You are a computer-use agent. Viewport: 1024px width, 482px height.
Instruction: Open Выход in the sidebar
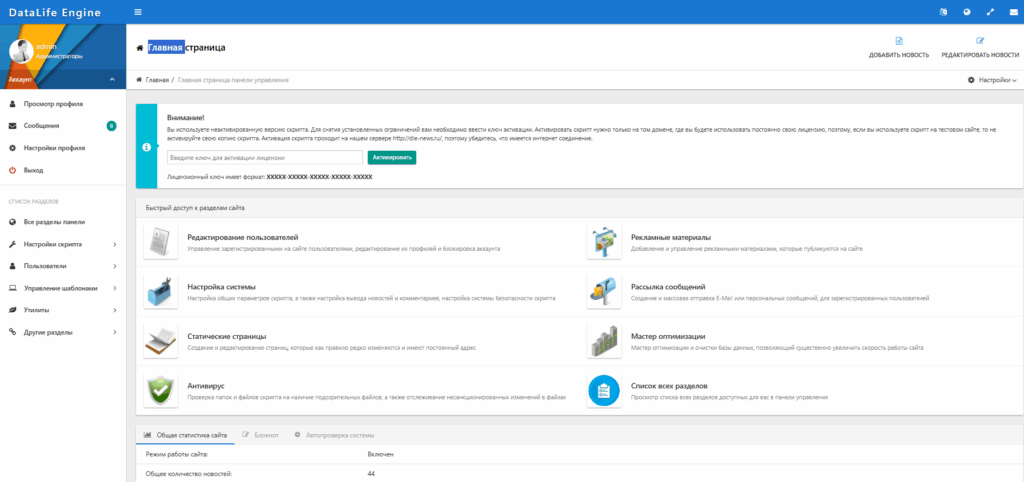coord(34,170)
